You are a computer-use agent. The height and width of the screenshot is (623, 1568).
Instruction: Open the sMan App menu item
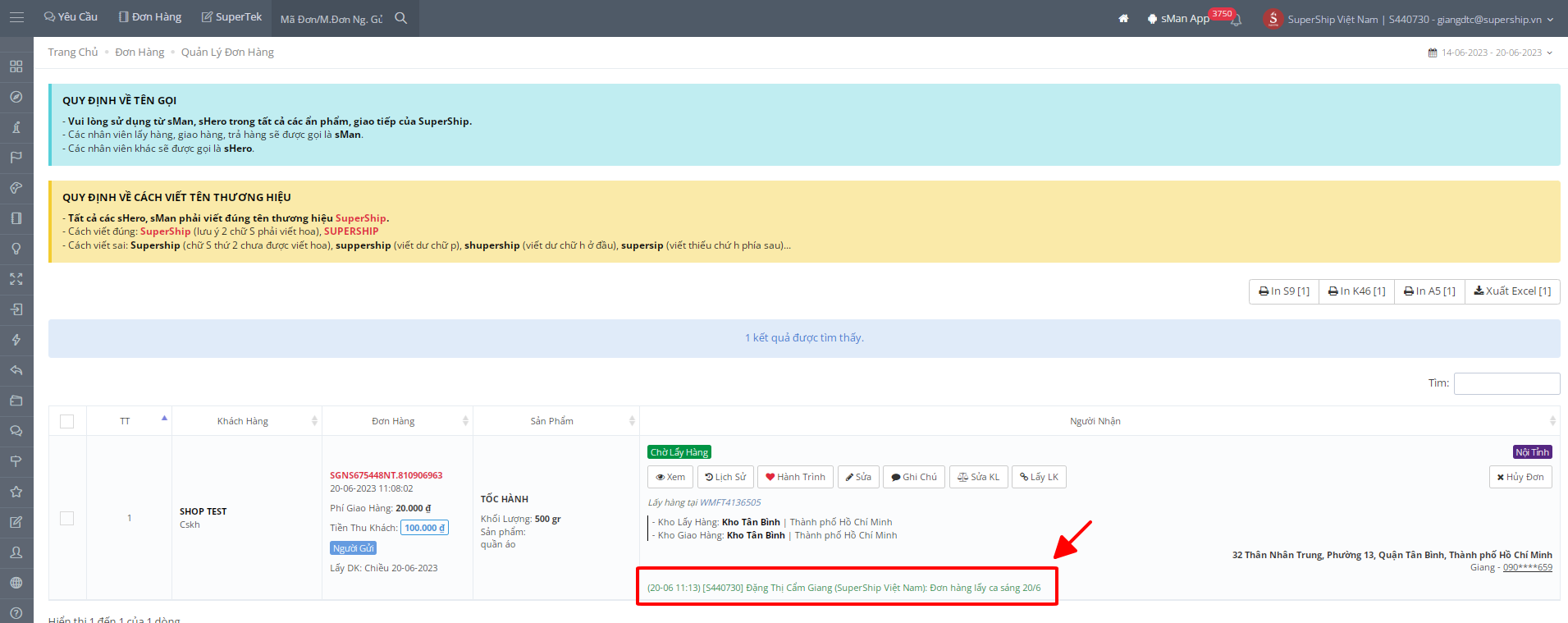[x=1178, y=18]
